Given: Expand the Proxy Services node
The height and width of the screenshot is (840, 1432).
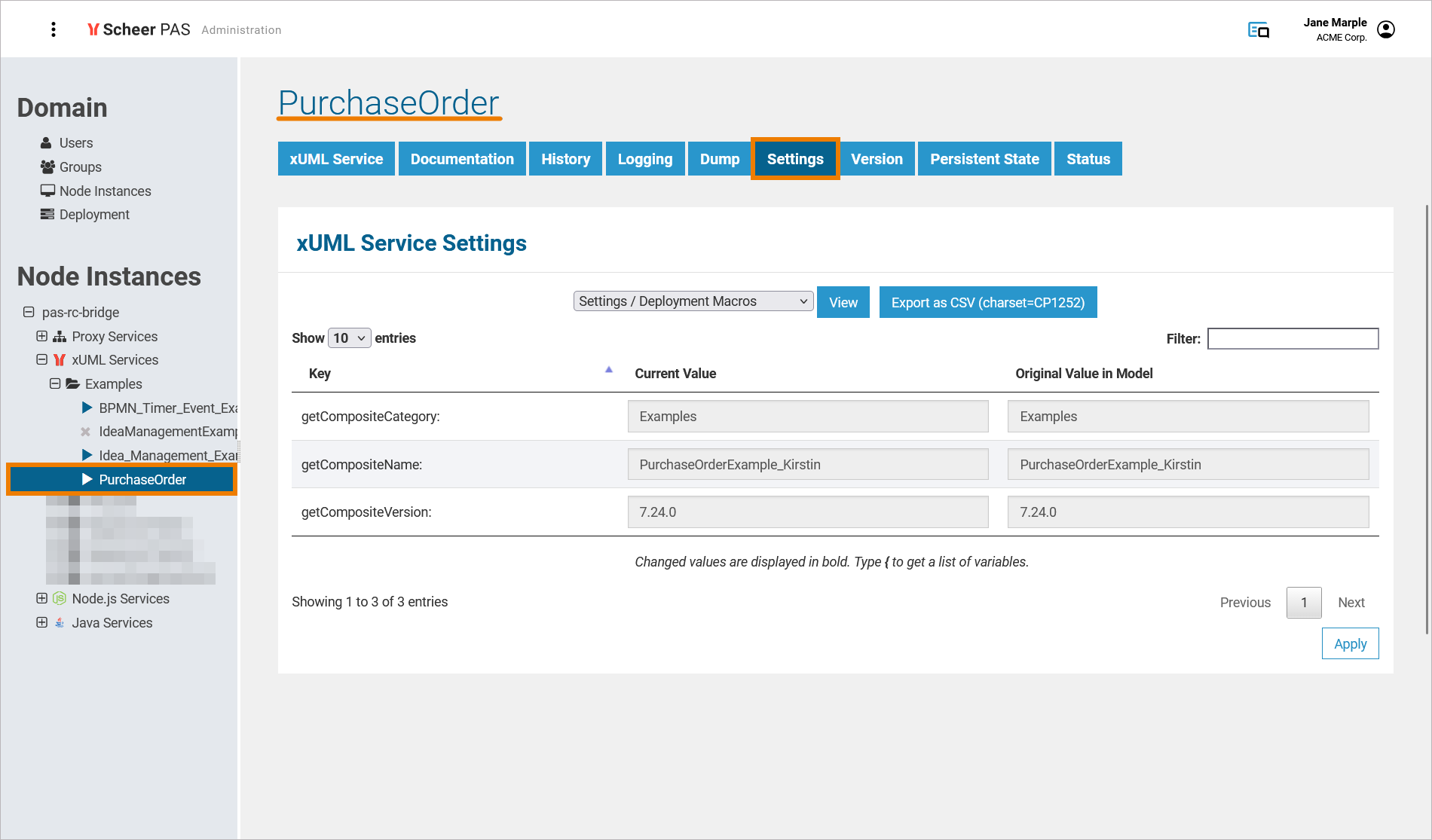Looking at the screenshot, I should click(42, 336).
